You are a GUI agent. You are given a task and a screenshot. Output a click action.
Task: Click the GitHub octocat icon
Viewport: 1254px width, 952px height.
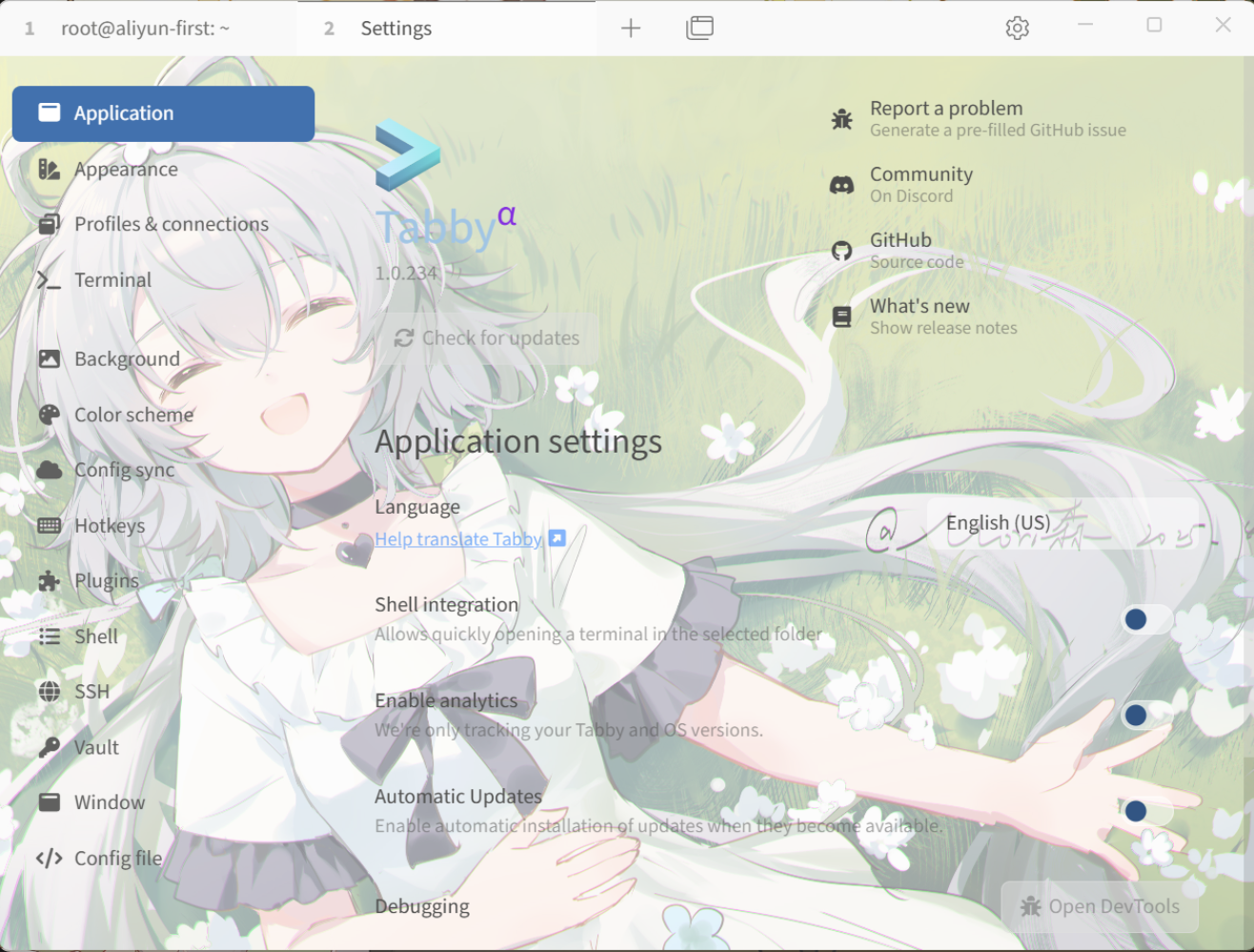tap(841, 251)
